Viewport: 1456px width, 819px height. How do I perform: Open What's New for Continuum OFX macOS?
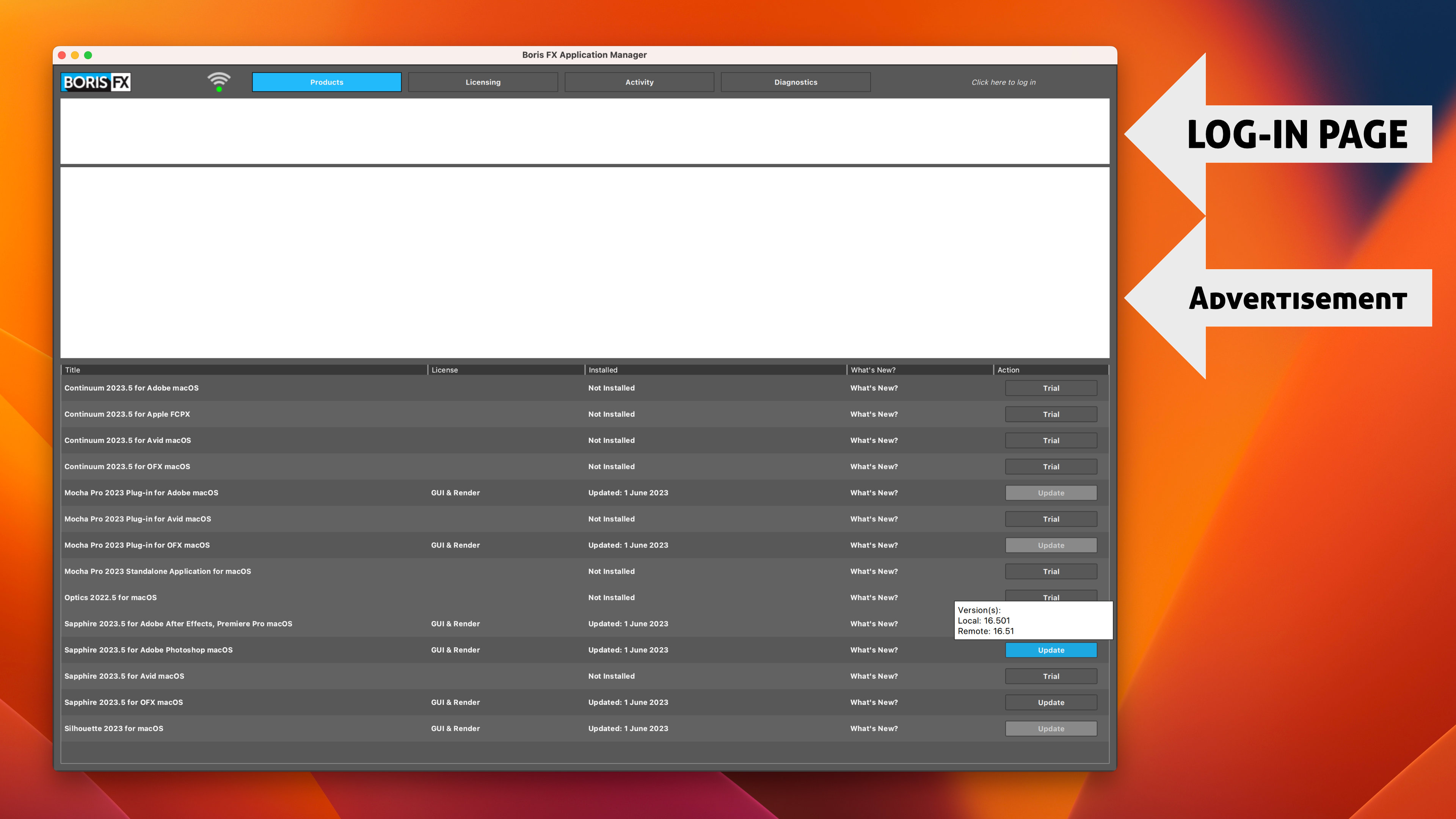point(874,466)
